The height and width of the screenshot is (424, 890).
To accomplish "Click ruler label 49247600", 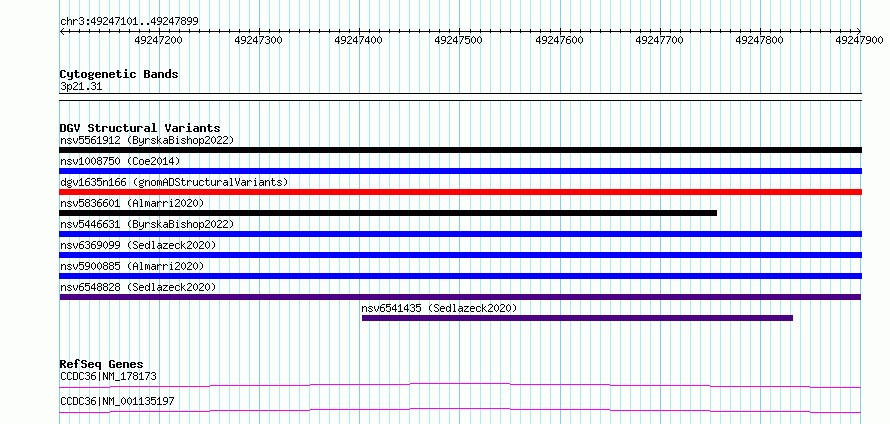I will 559,40.
